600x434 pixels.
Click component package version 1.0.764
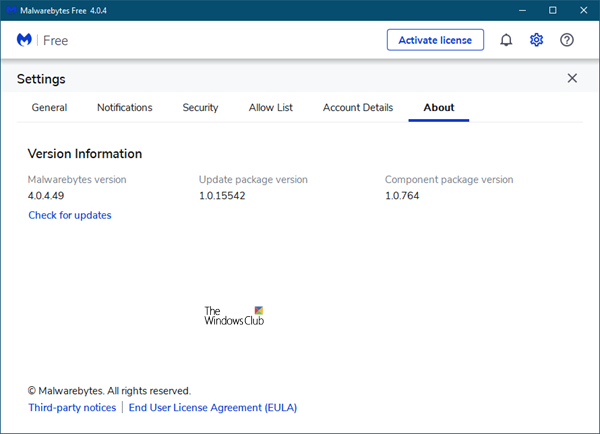[402, 196]
